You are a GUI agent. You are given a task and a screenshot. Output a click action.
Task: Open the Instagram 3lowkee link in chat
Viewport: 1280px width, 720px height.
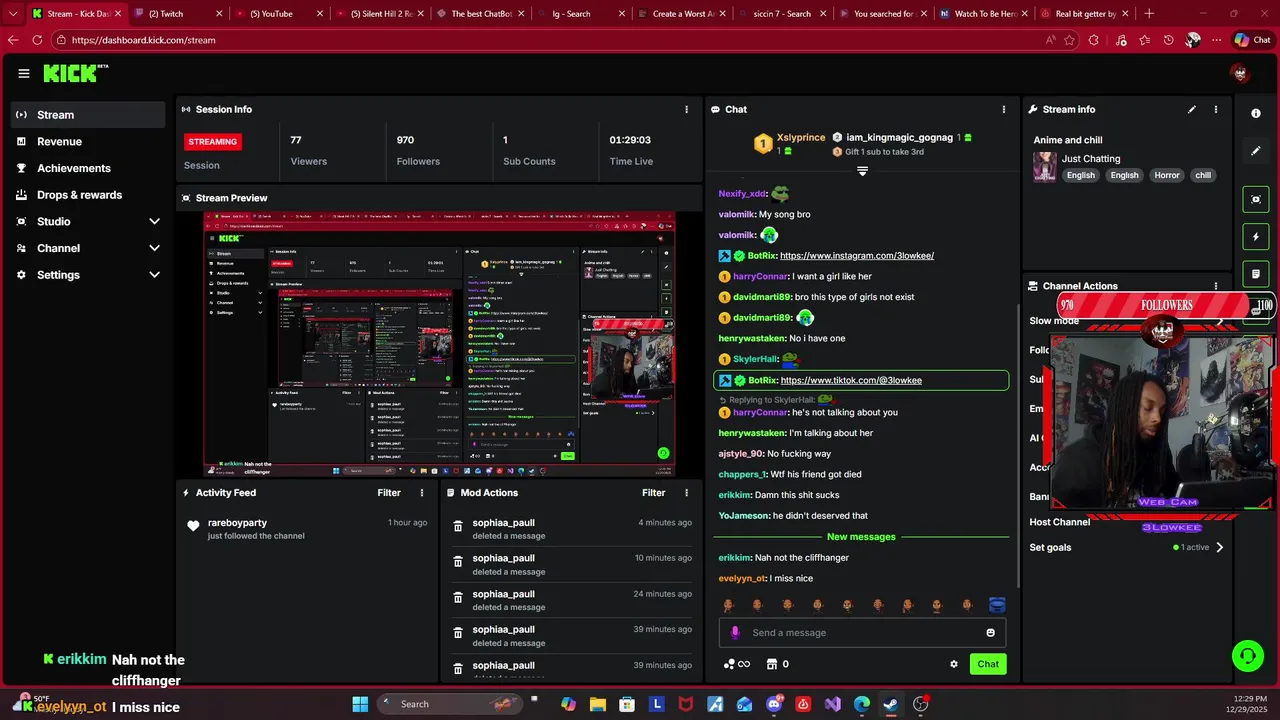point(857,256)
